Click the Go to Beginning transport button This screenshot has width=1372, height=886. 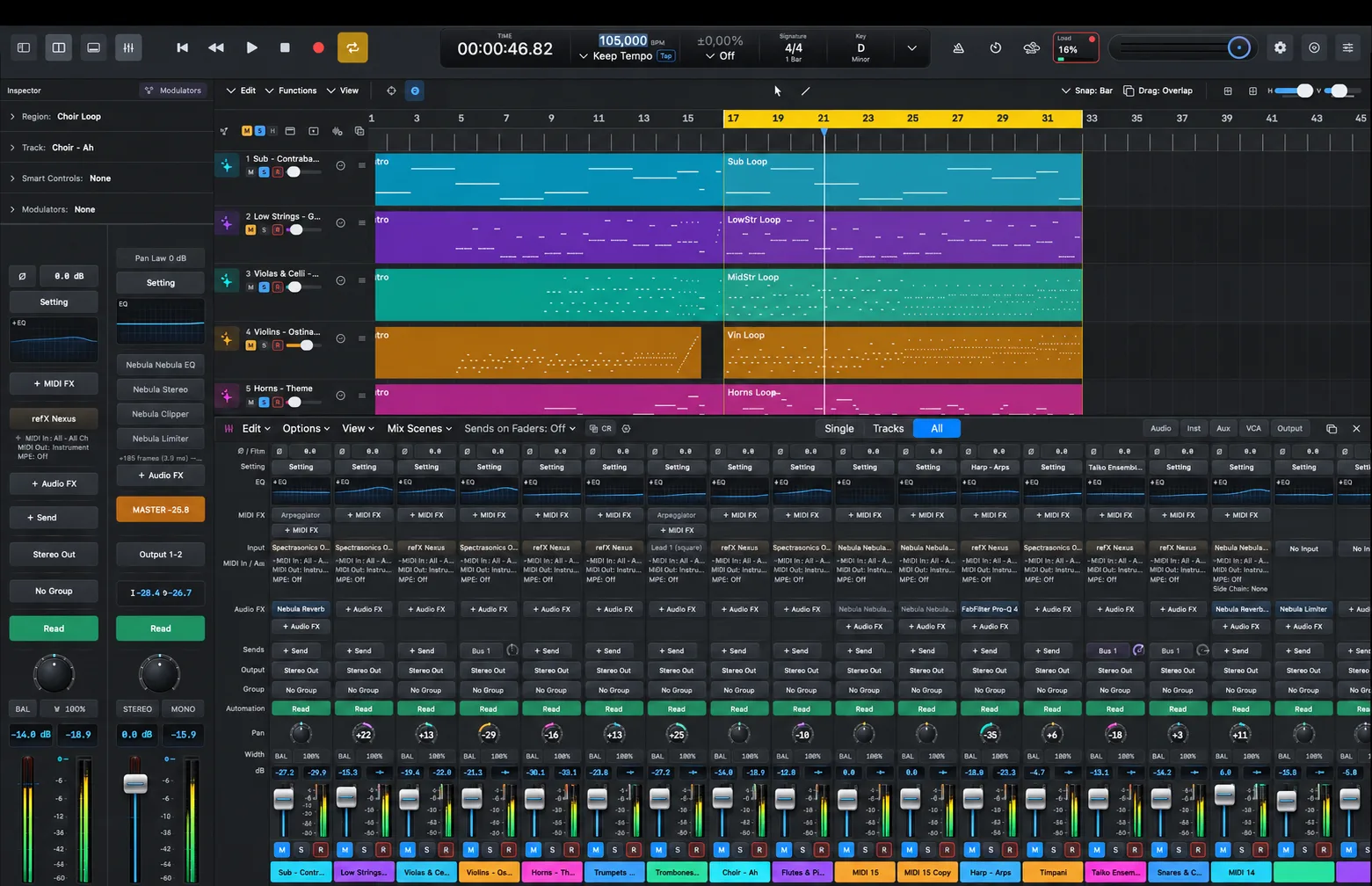tap(182, 47)
